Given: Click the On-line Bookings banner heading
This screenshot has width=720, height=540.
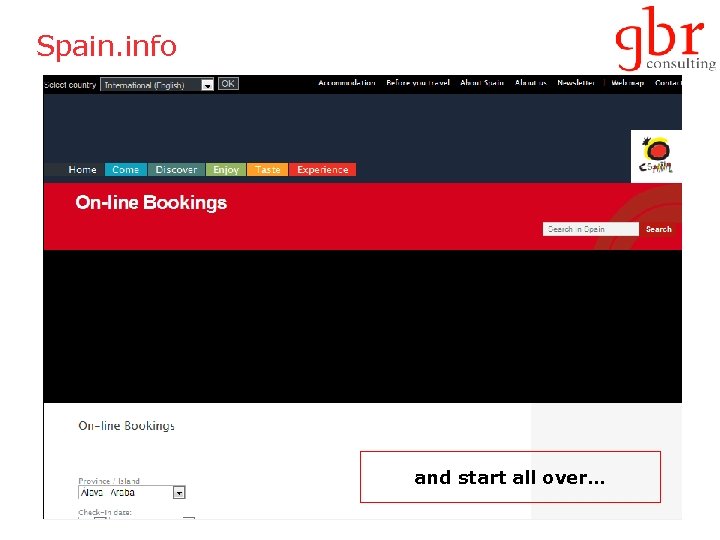Looking at the screenshot, I should (x=151, y=202).
